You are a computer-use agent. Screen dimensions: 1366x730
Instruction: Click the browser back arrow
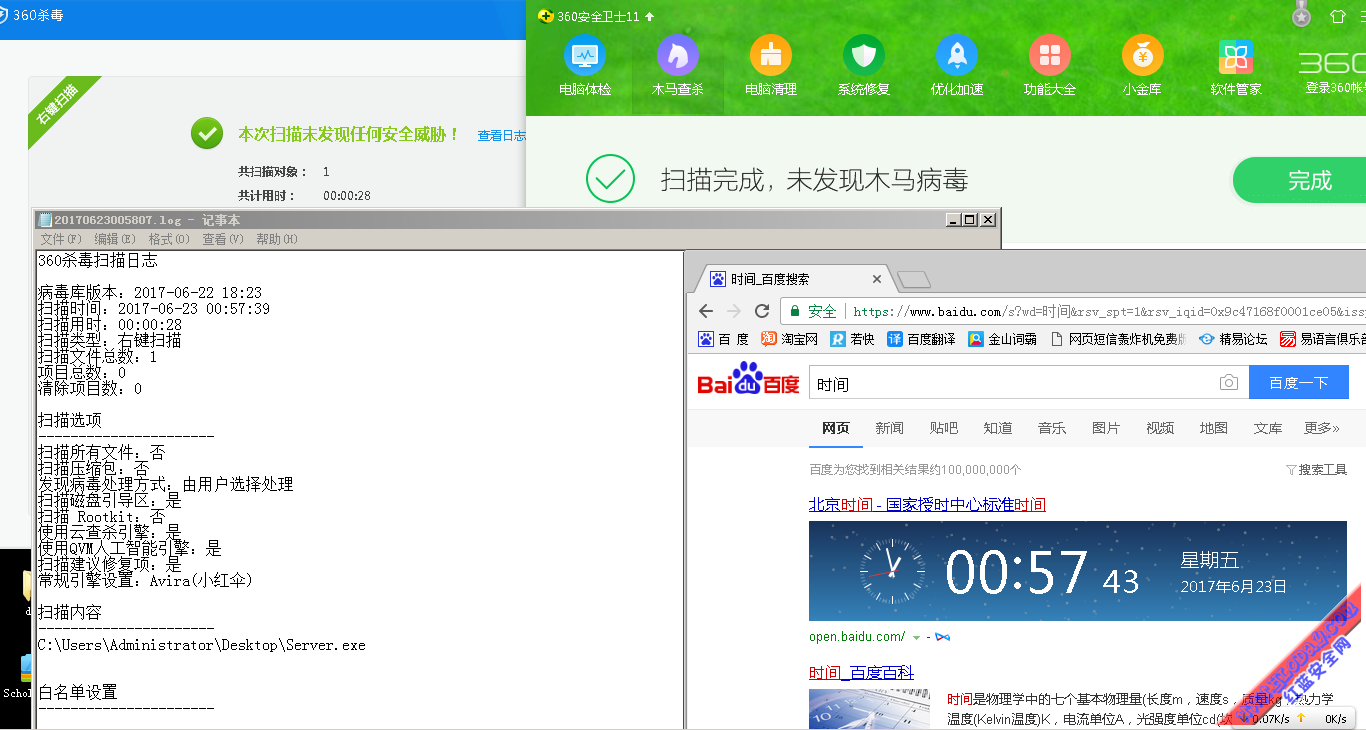click(x=706, y=311)
